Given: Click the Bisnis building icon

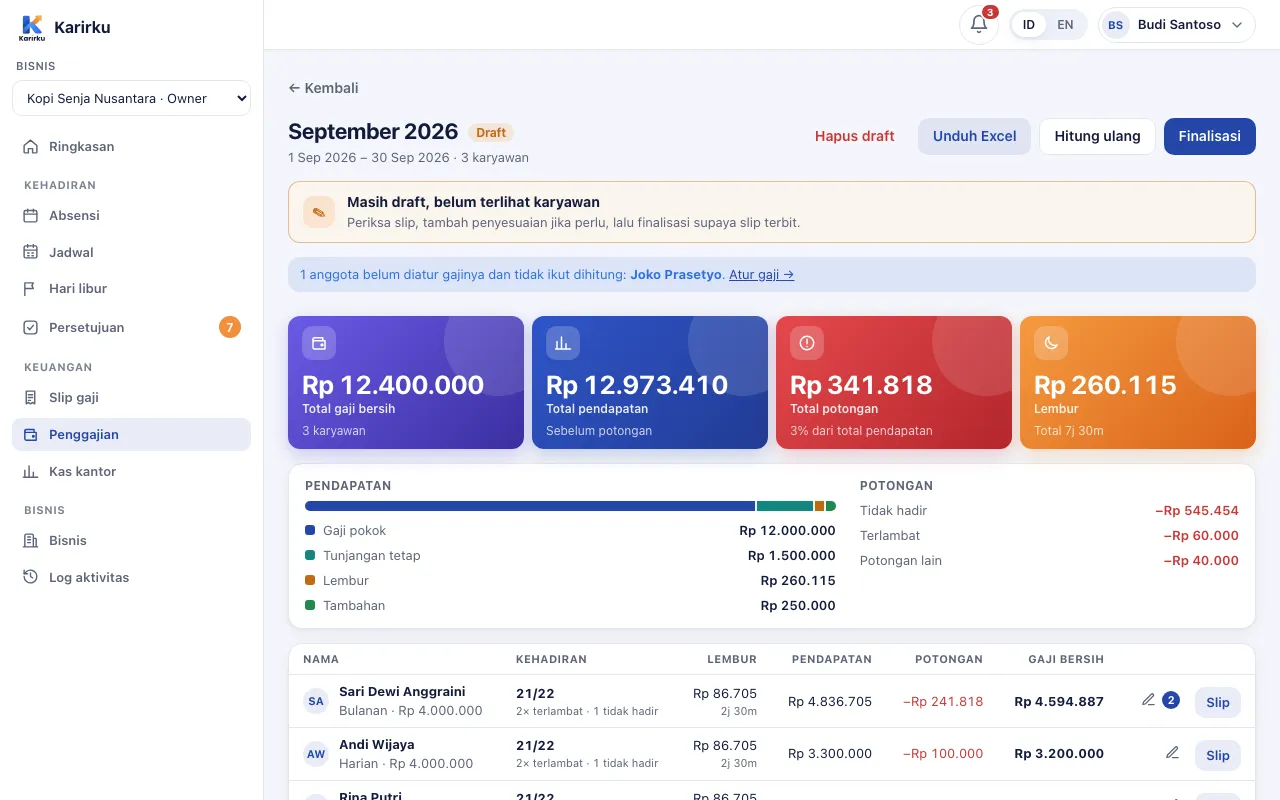Looking at the screenshot, I should (31, 541).
